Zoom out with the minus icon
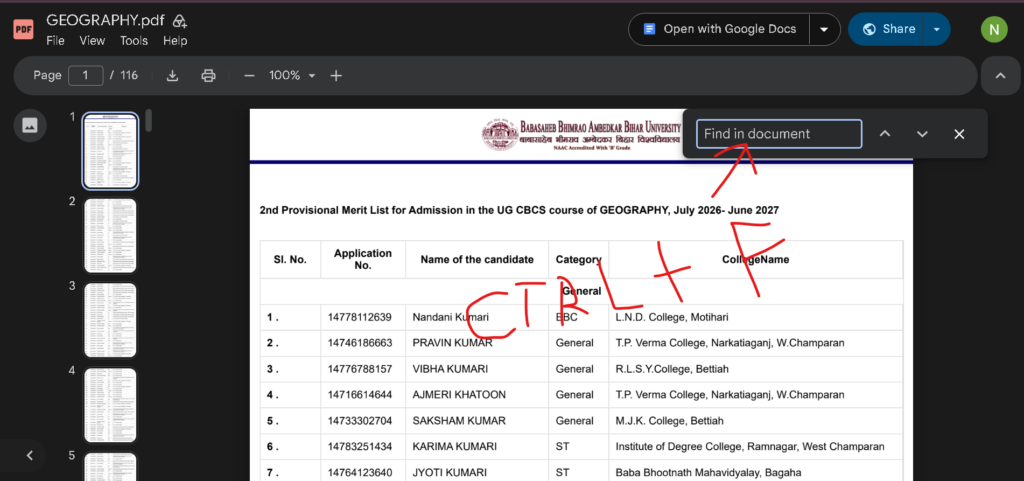Screen dimensions: 1024x481 (x=249, y=76)
